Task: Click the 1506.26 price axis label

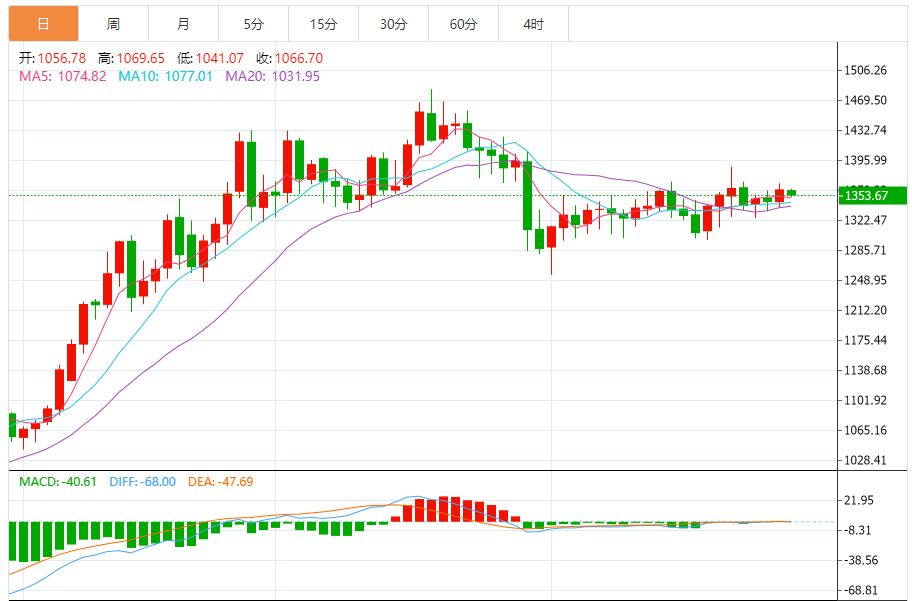Action: 866,71
